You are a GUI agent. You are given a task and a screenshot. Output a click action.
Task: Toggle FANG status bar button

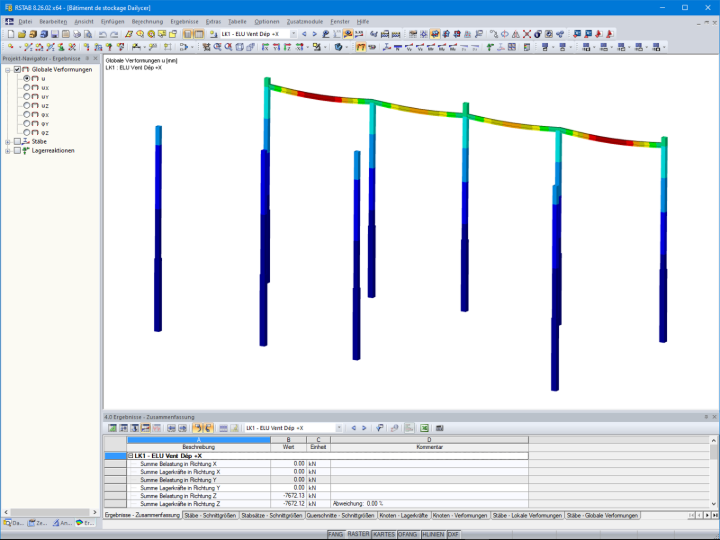coord(336,534)
